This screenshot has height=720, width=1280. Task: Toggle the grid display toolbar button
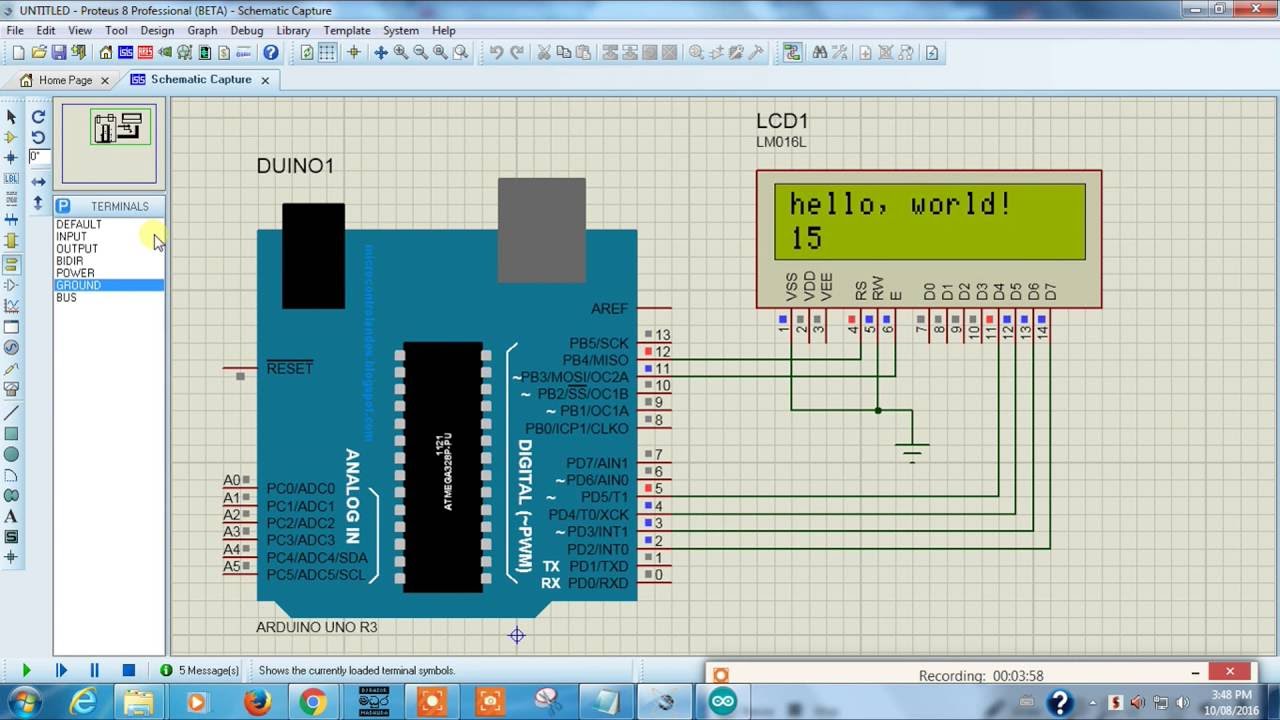coord(327,53)
